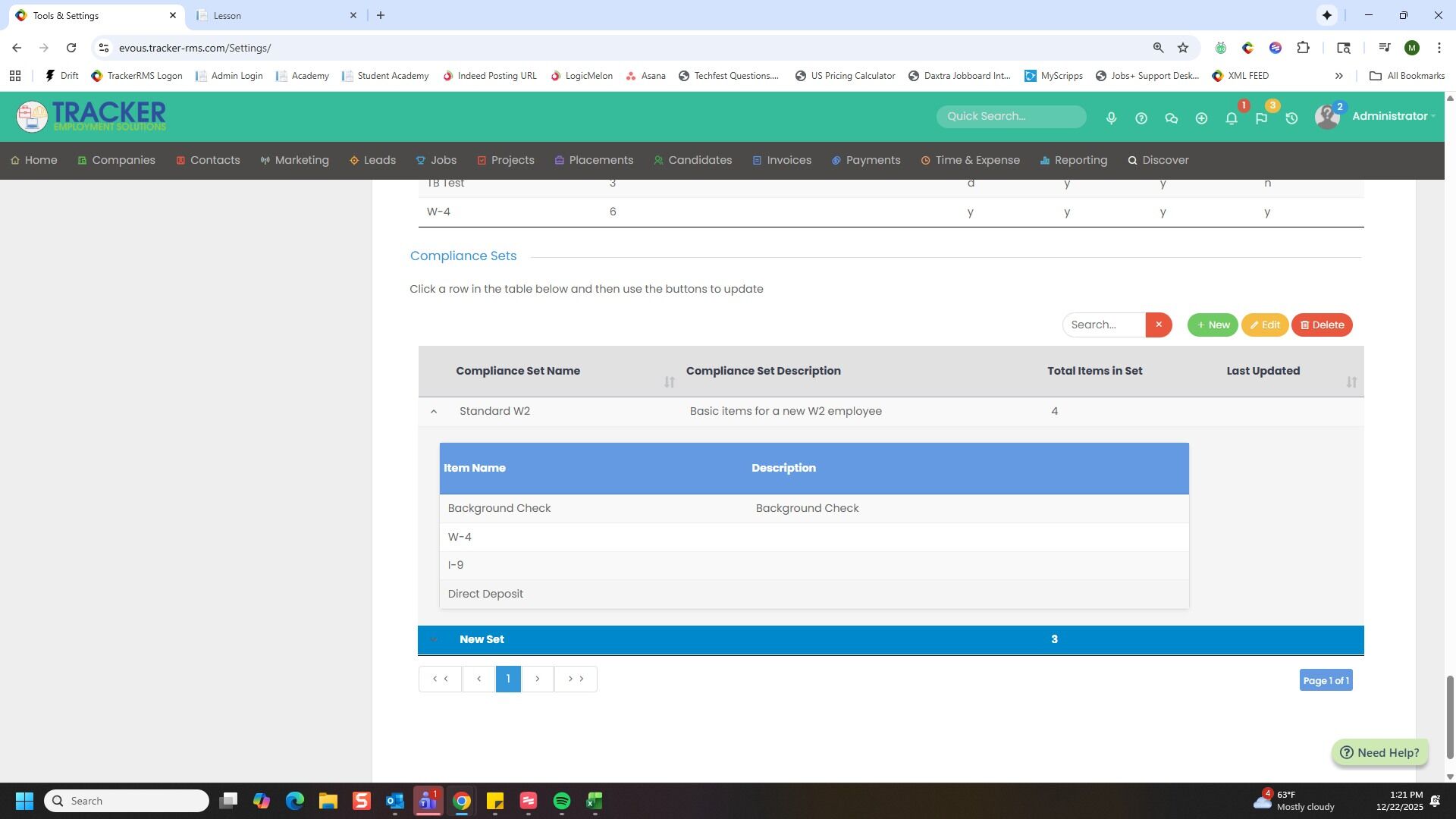Open the Administrator user dropdown
The width and height of the screenshot is (1456, 819).
tap(1393, 116)
